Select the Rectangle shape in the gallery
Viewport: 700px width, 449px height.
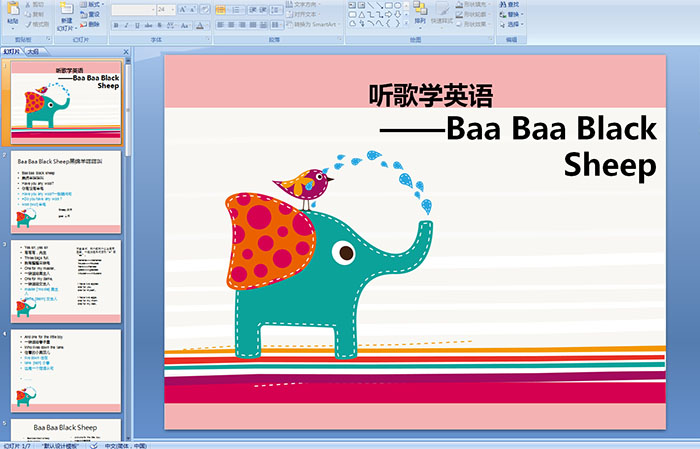click(389, 5)
